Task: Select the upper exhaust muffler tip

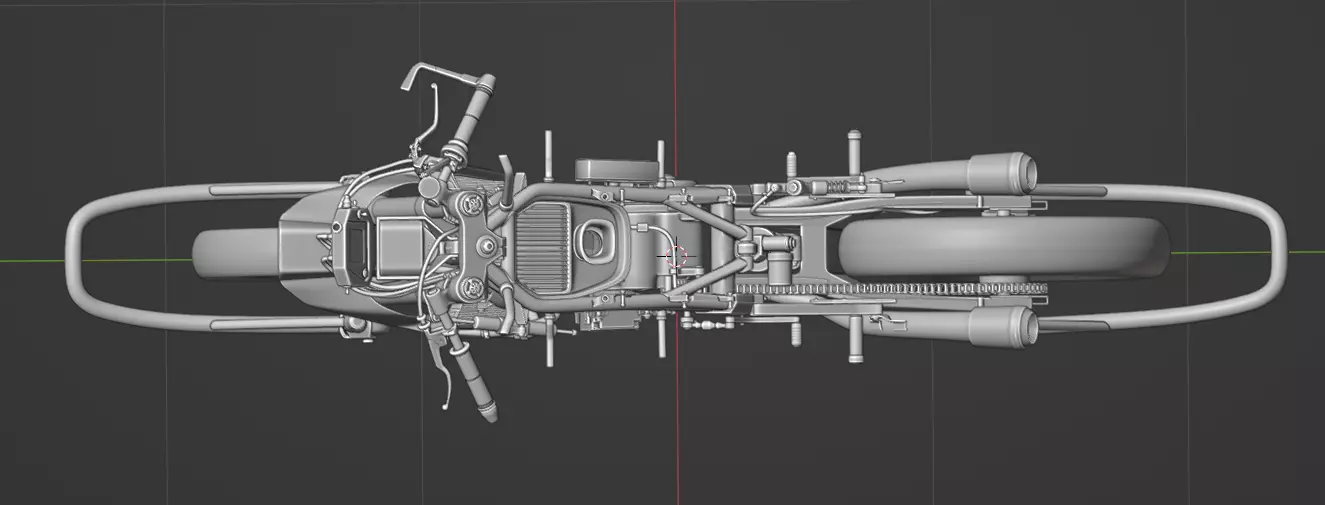Action: click(1002, 174)
